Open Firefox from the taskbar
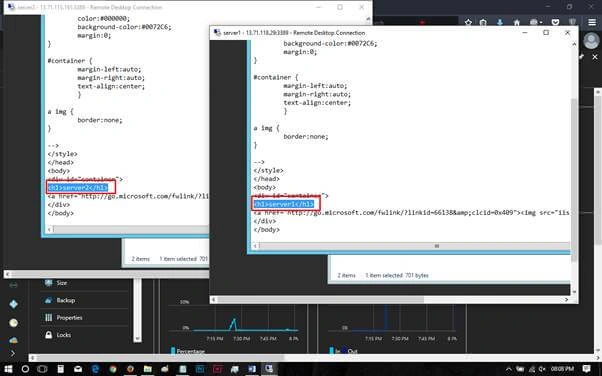This screenshot has width=602, height=376. tap(130, 369)
